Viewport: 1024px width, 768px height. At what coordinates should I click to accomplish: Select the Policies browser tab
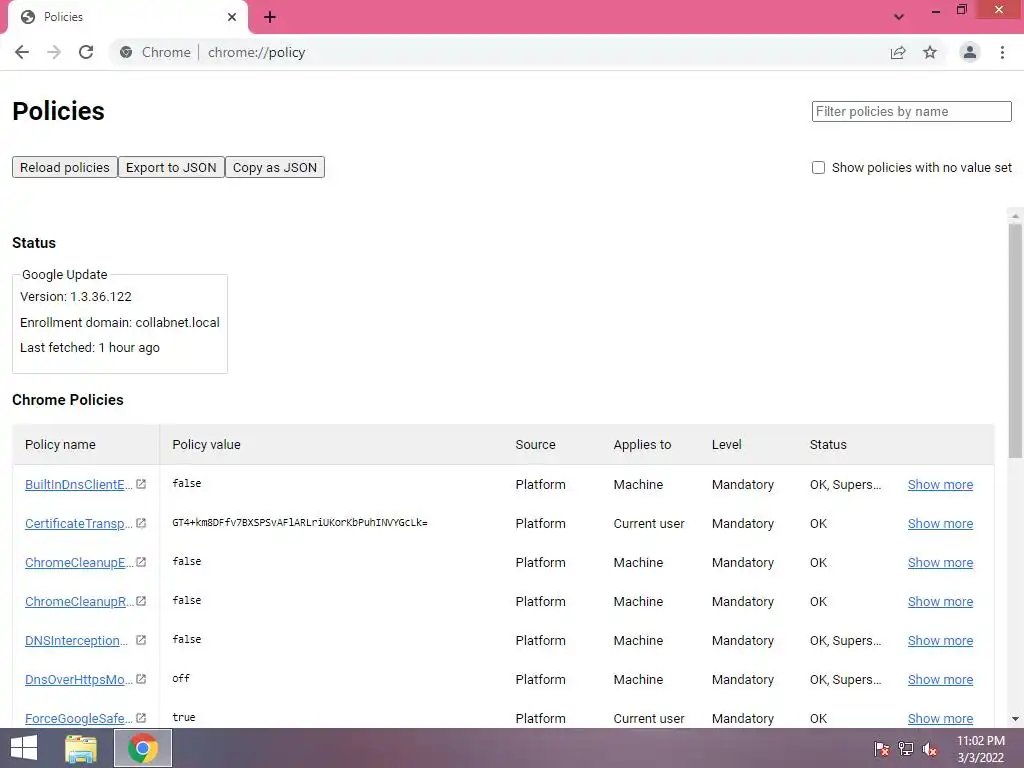click(x=127, y=17)
